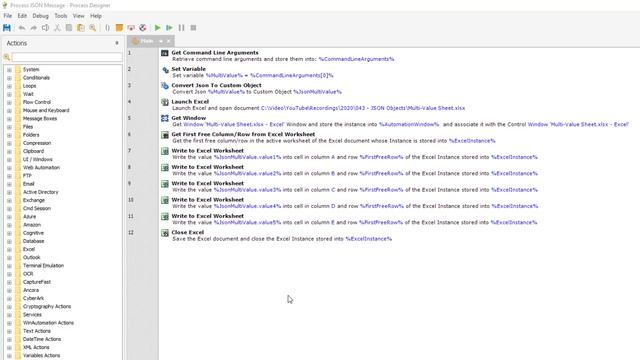
Task: Click the Multi-Value Sheet.xlsx file path link
Action: 362,108
